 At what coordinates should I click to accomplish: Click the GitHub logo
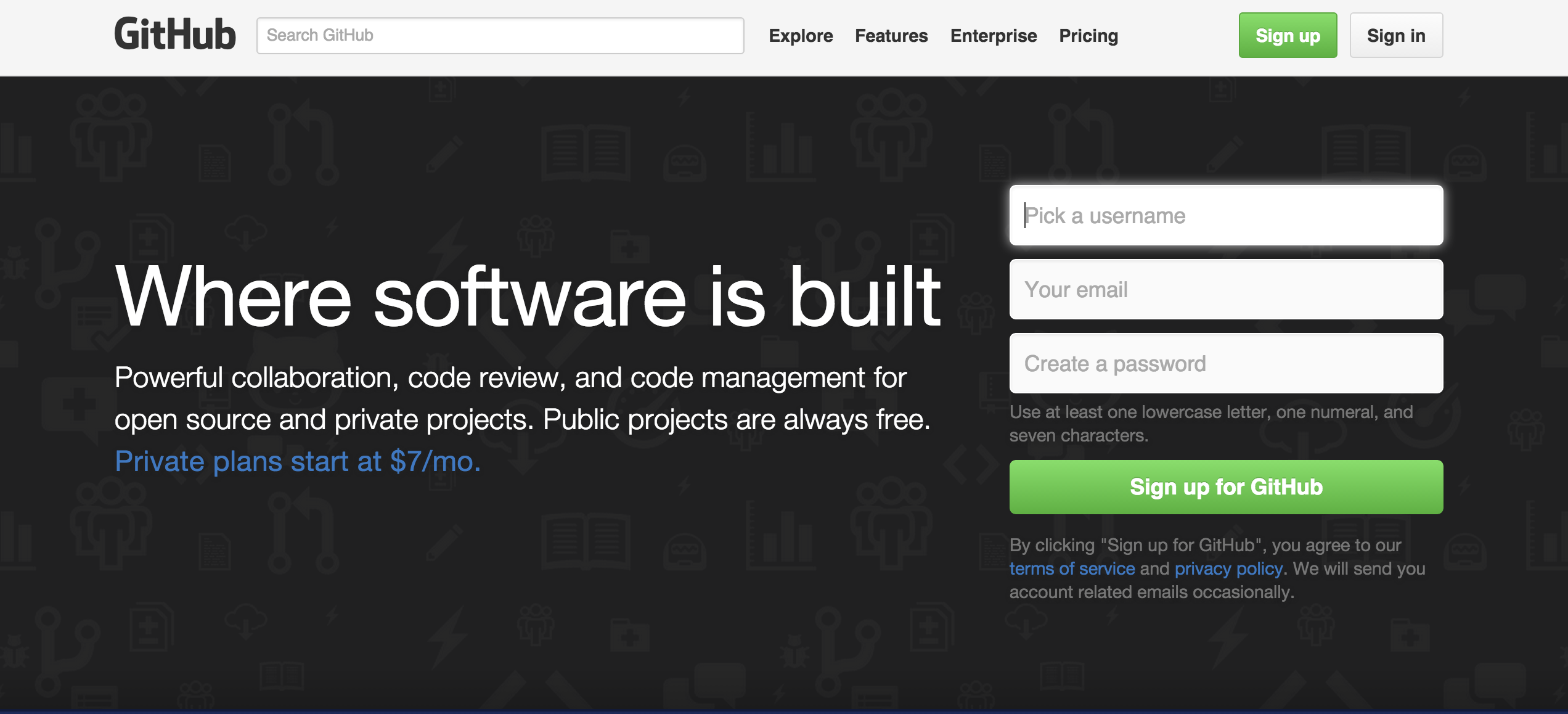[175, 35]
